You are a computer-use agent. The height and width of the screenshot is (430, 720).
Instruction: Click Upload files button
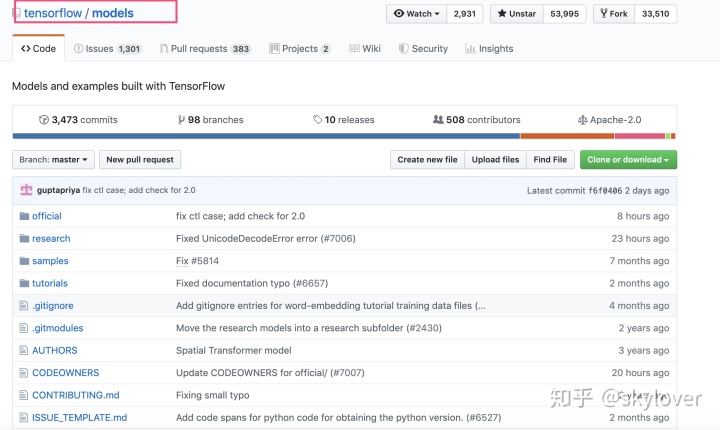pos(495,160)
